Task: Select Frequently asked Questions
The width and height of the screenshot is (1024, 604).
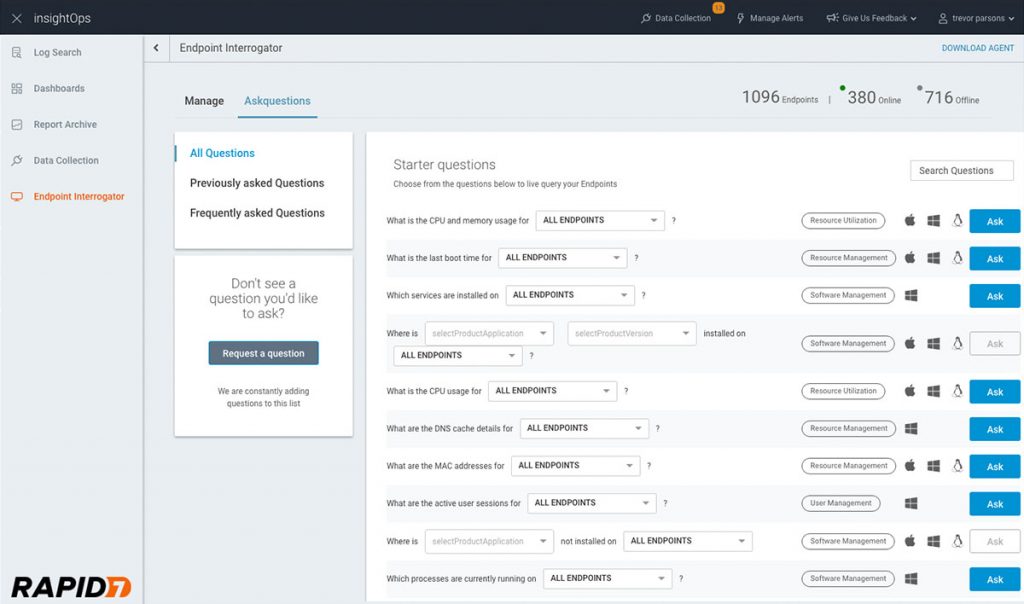Action: coord(257,213)
